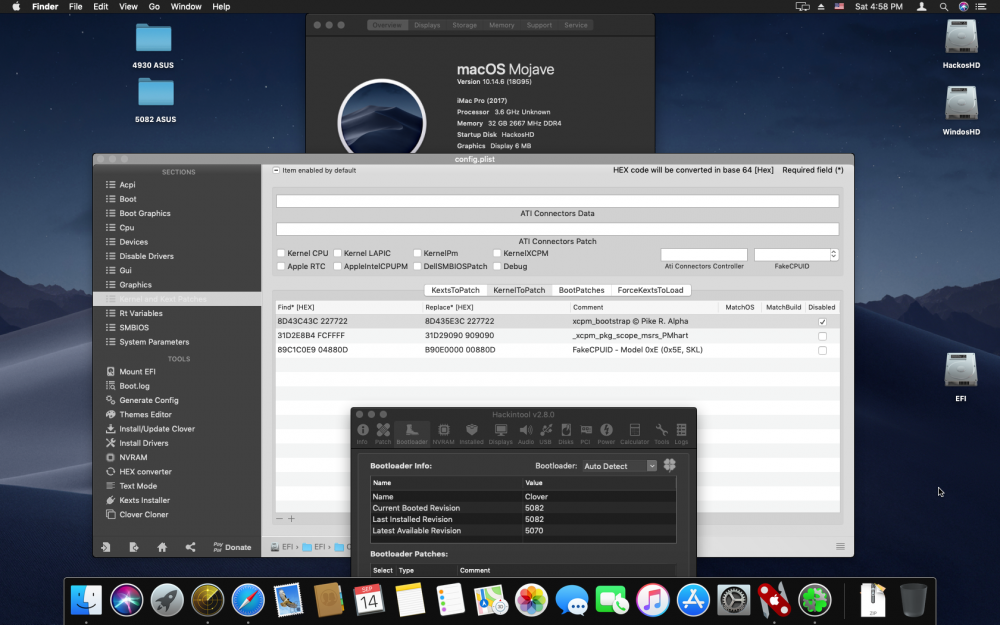
Task: Click the Ati Connectors Controller input field
Action: pos(703,254)
